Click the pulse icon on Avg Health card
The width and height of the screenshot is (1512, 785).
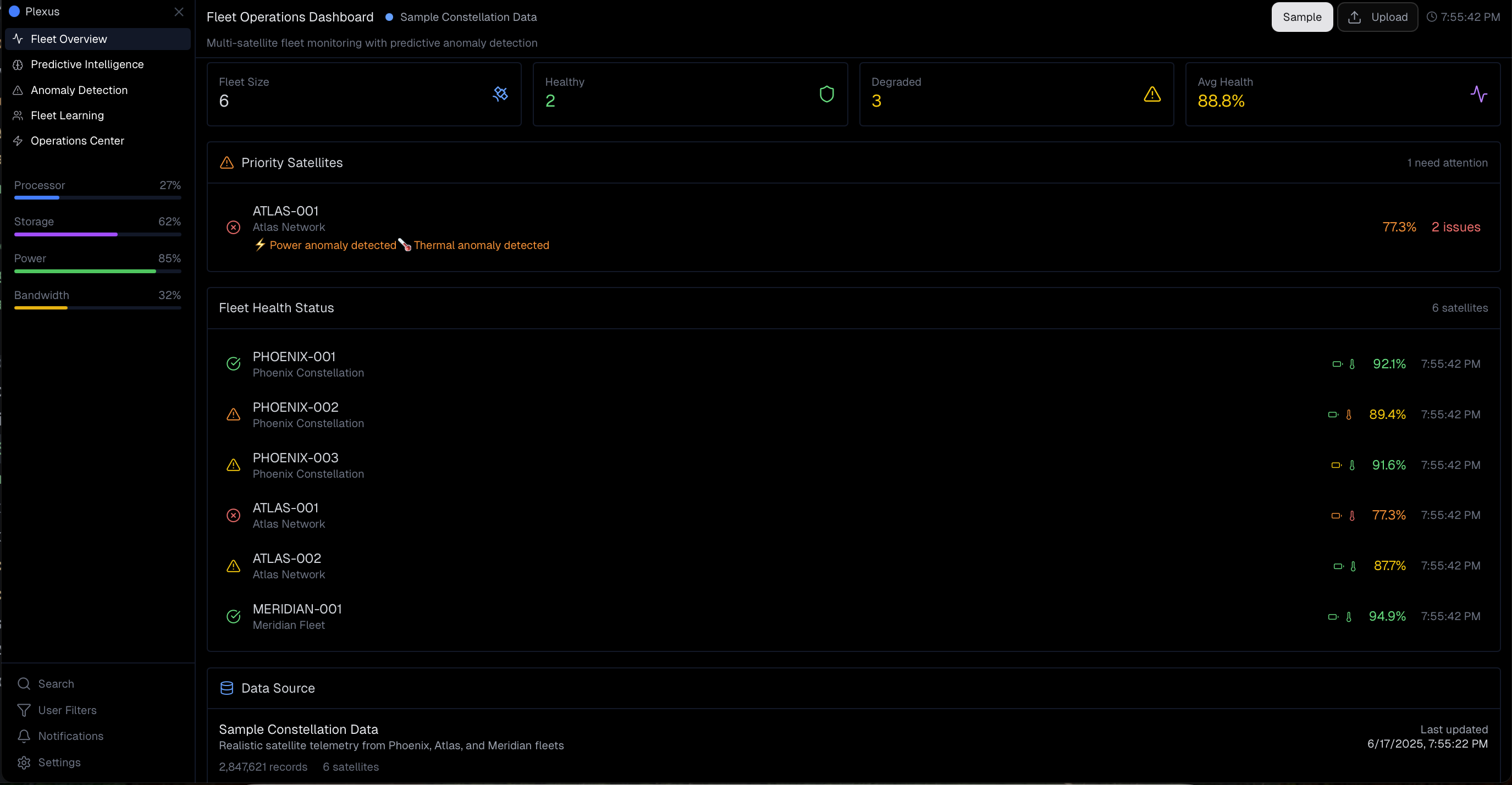[x=1479, y=94]
